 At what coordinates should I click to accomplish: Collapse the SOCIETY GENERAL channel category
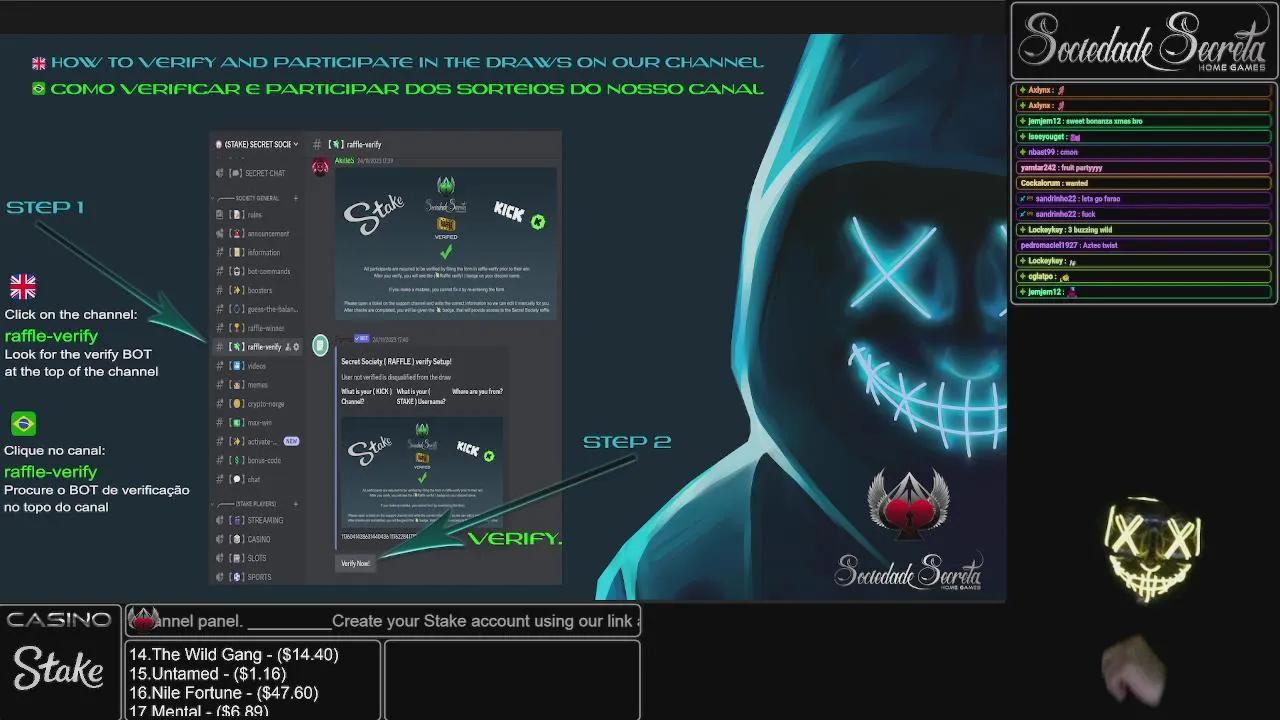click(250, 198)
